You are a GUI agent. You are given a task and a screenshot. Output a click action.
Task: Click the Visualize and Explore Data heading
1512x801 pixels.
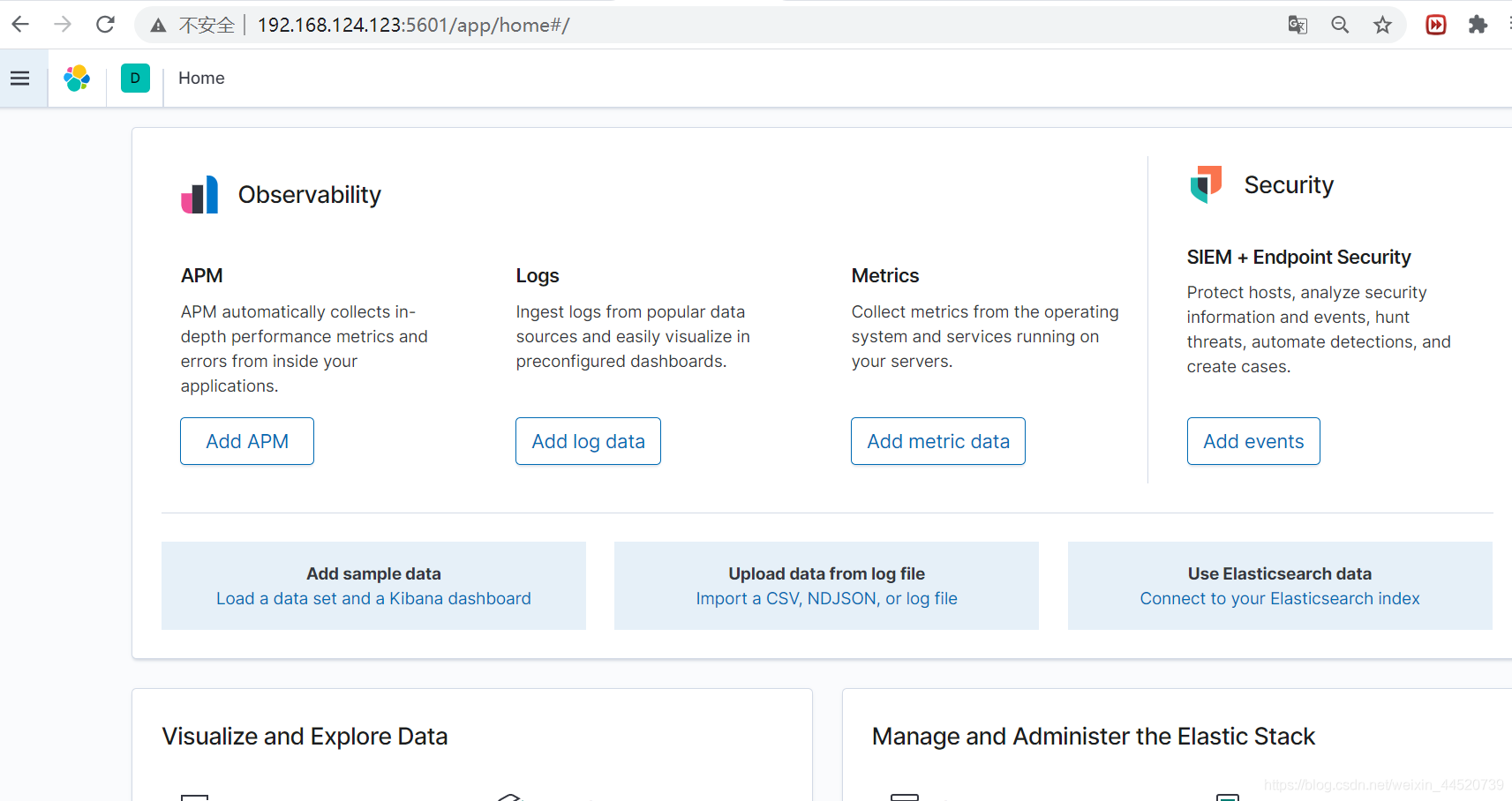click(x=305, y=737)
